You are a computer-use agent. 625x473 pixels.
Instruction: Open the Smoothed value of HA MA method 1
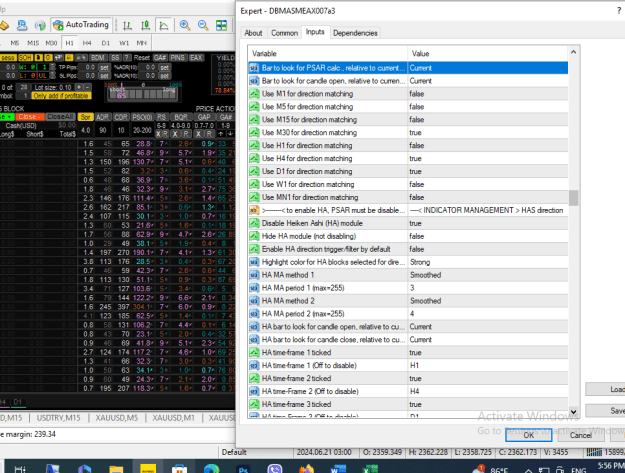click(487, 275)
